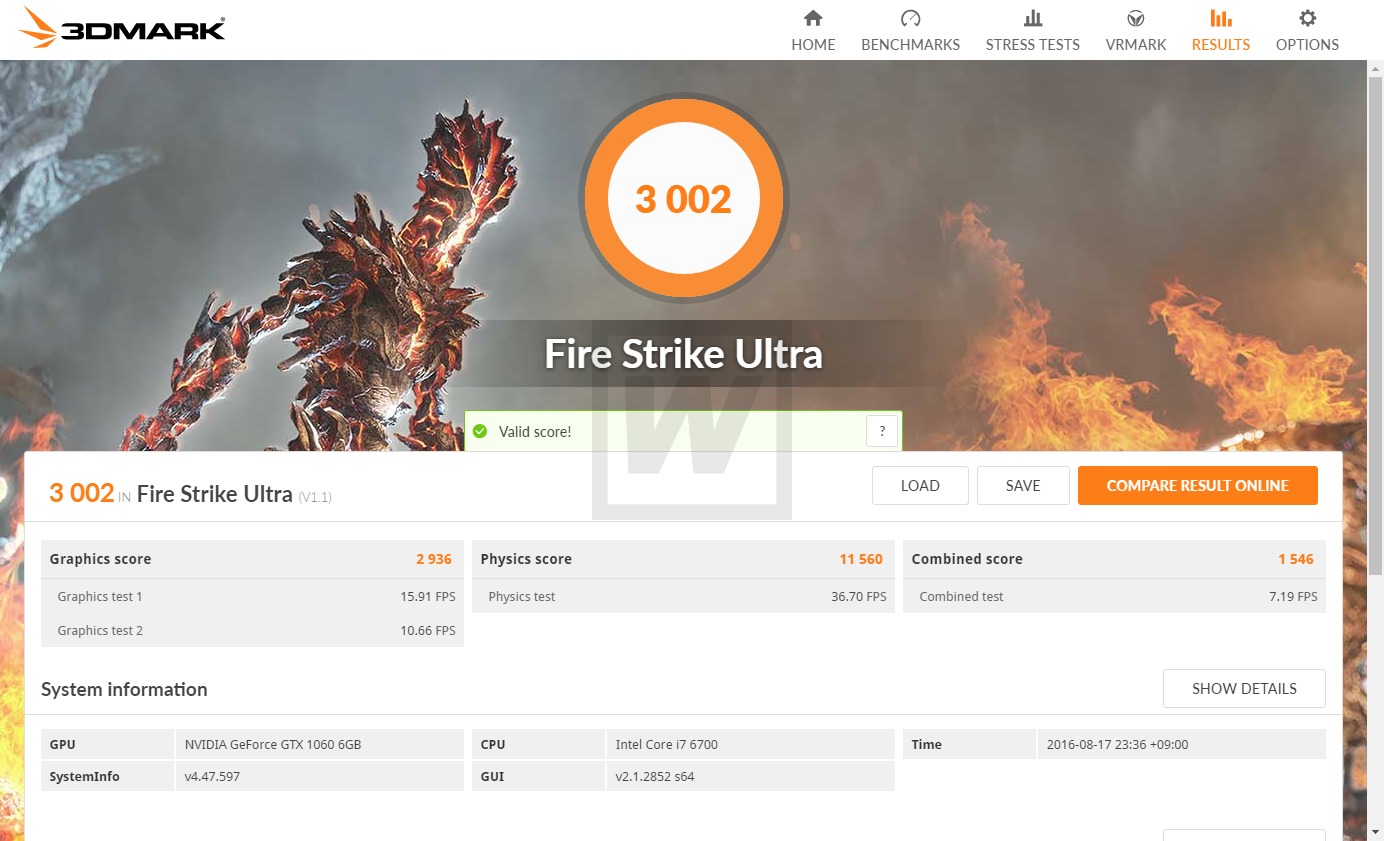Open the Benchmarks tab

(910, 31)
